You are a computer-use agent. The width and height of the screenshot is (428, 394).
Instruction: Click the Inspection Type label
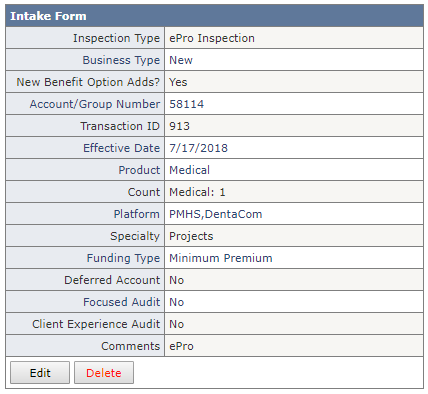(117, 38)
